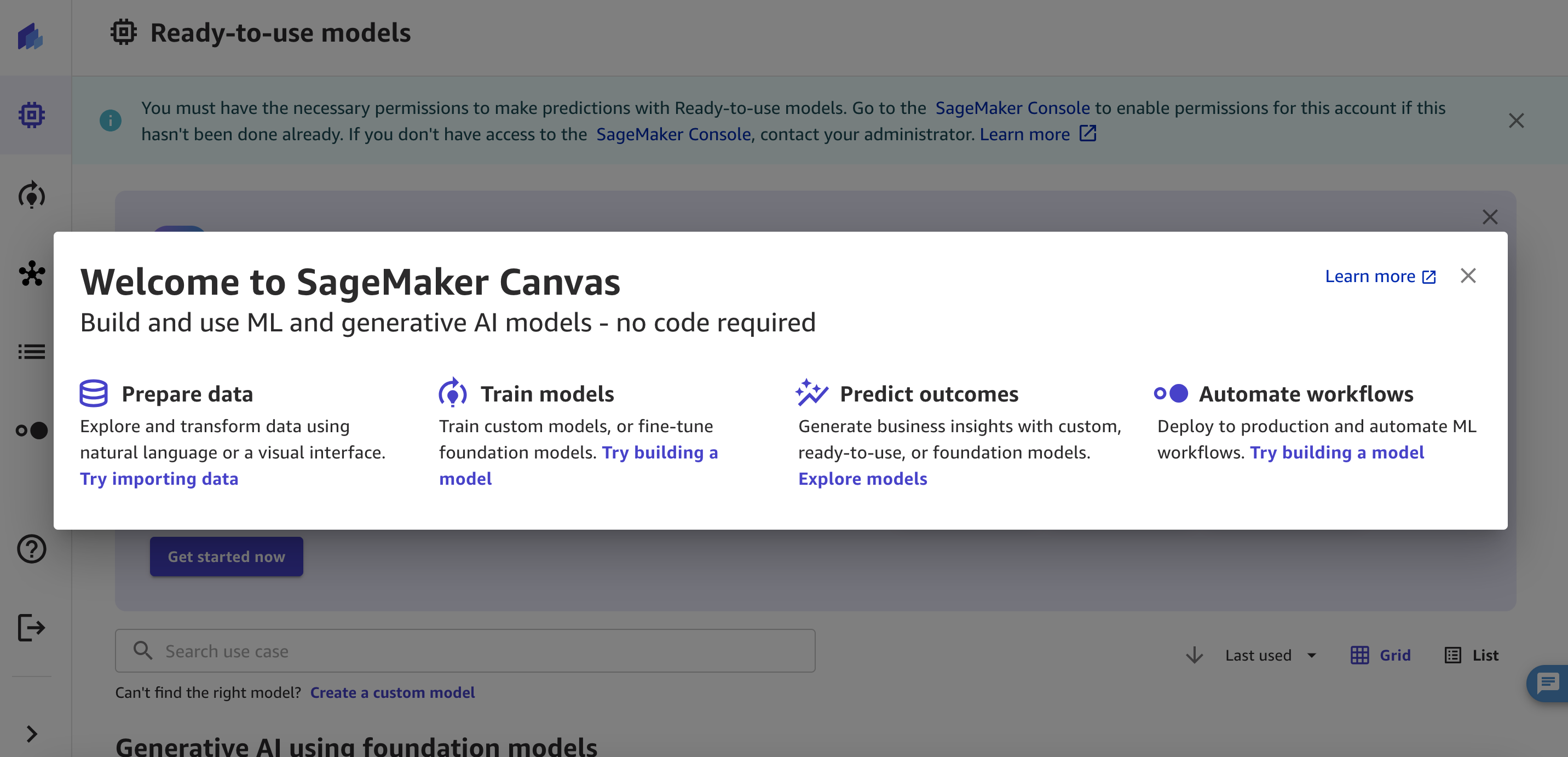Screen dimensions: 1568x757
Task: Switch to Grid view
Action: pyautogui.click(x=1381, y=655)
